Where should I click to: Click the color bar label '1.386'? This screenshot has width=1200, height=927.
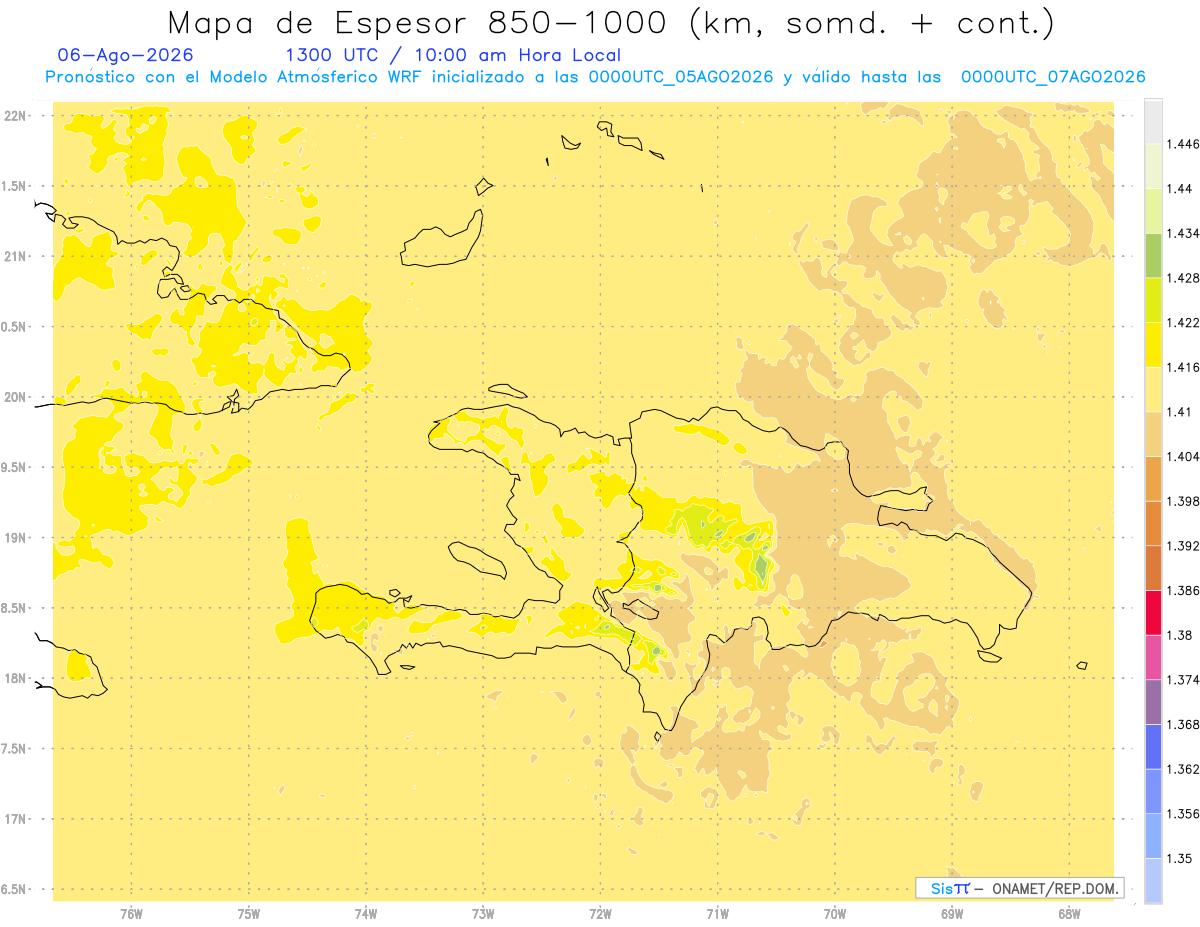coord(1183,590)
